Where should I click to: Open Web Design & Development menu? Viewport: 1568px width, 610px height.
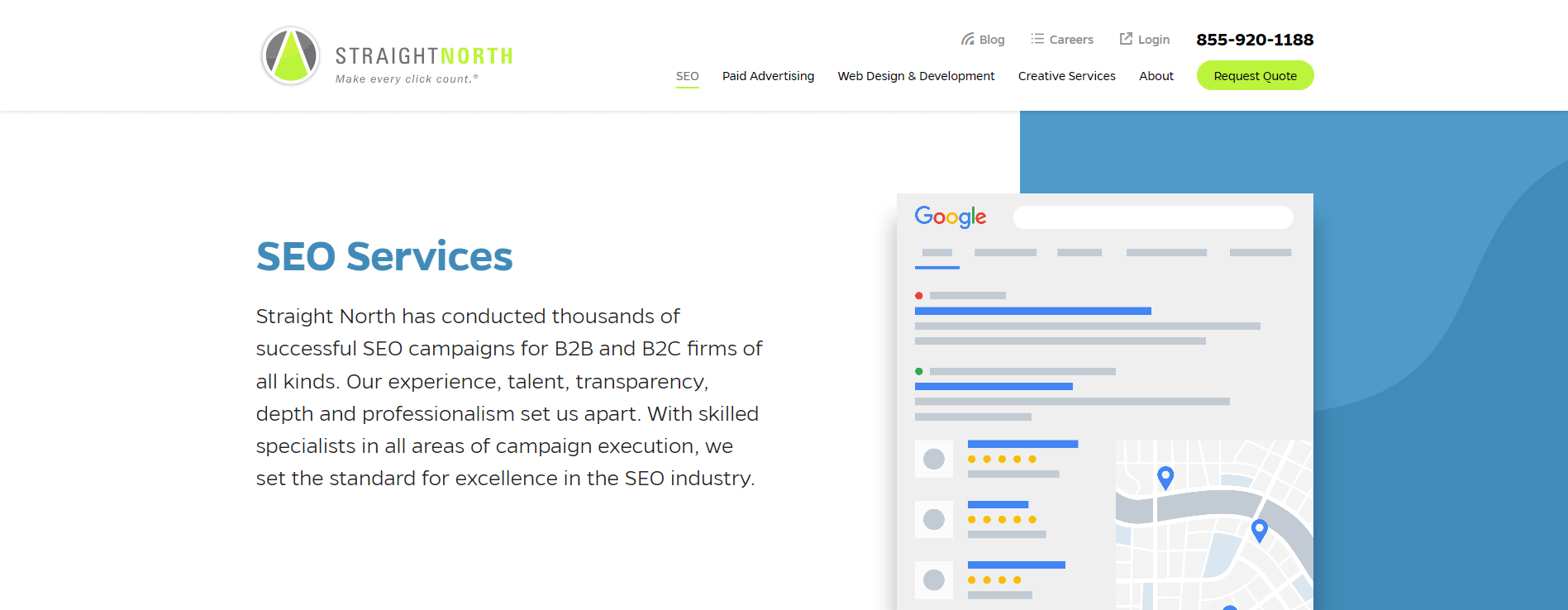coord(916,76)
